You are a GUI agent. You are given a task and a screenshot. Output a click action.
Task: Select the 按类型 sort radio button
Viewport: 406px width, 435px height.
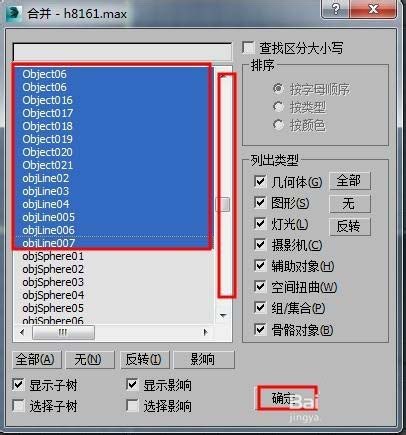pos(278,107)
